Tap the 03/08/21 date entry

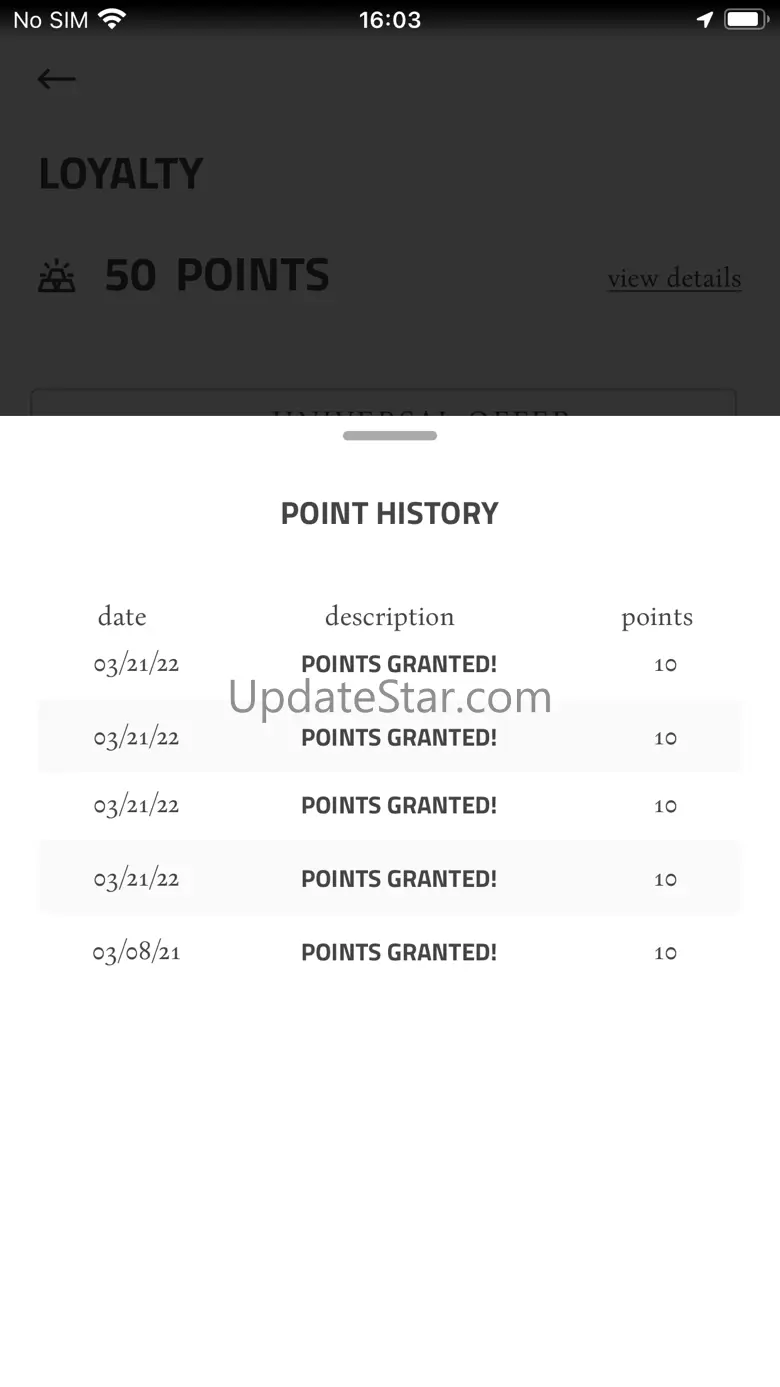(x=137, y=952)
